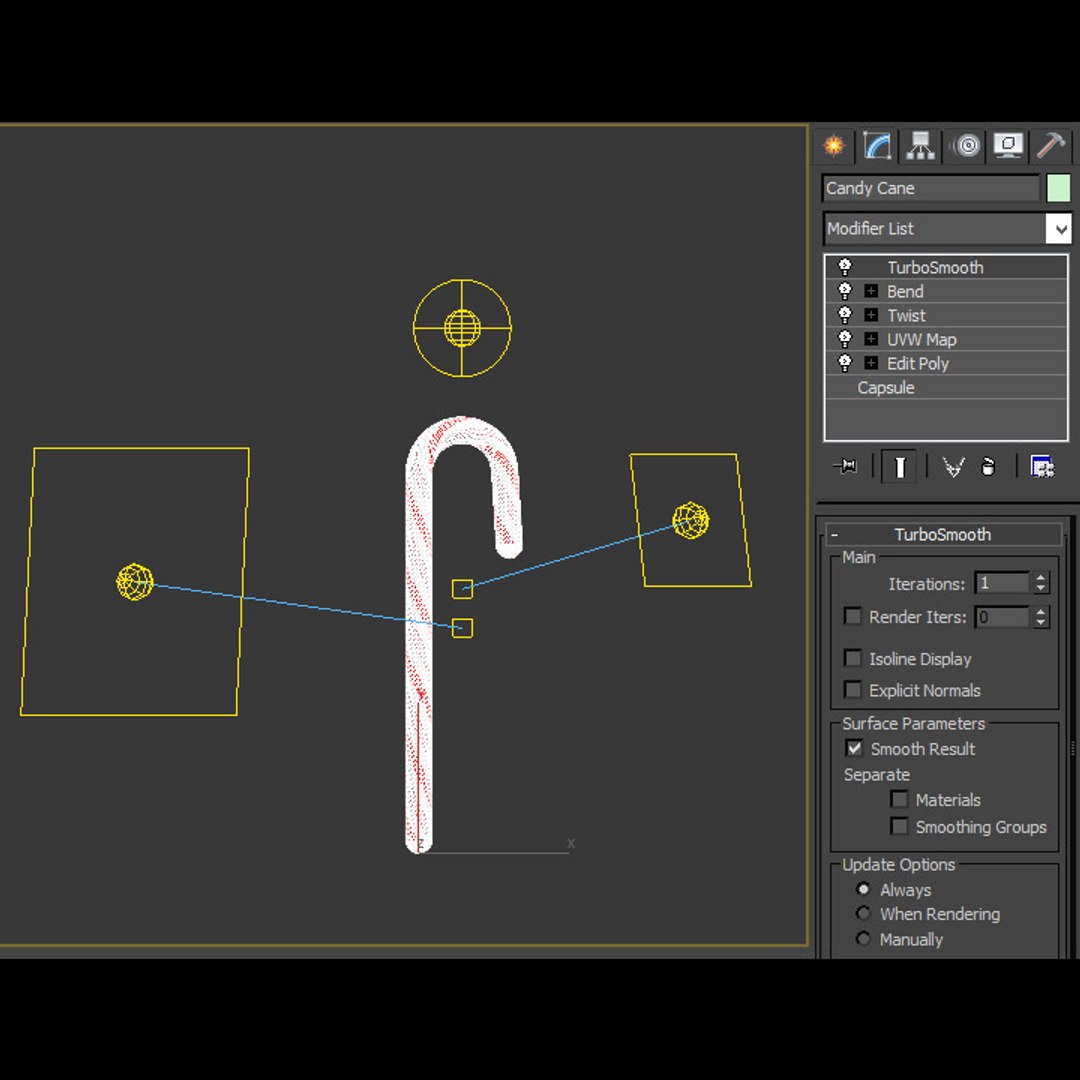This screenshot has width=1080, height=1080.
Task: Enable Separate by Materials checkbox
Action: [x=899, y=799]
